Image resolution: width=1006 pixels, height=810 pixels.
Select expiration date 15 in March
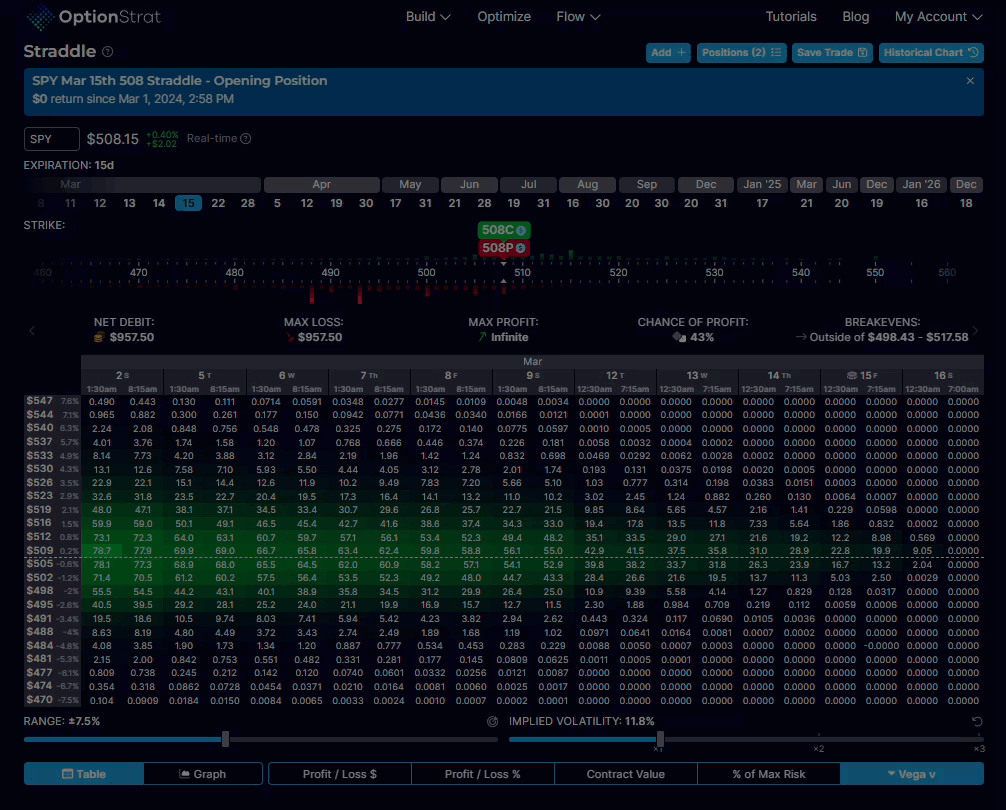(189, 203)
